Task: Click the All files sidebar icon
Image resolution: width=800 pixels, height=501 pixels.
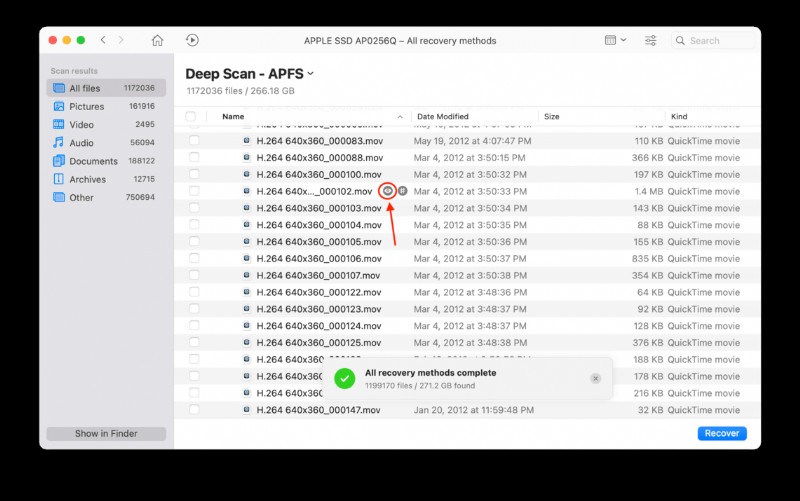Action: click(x=59, y=88)
